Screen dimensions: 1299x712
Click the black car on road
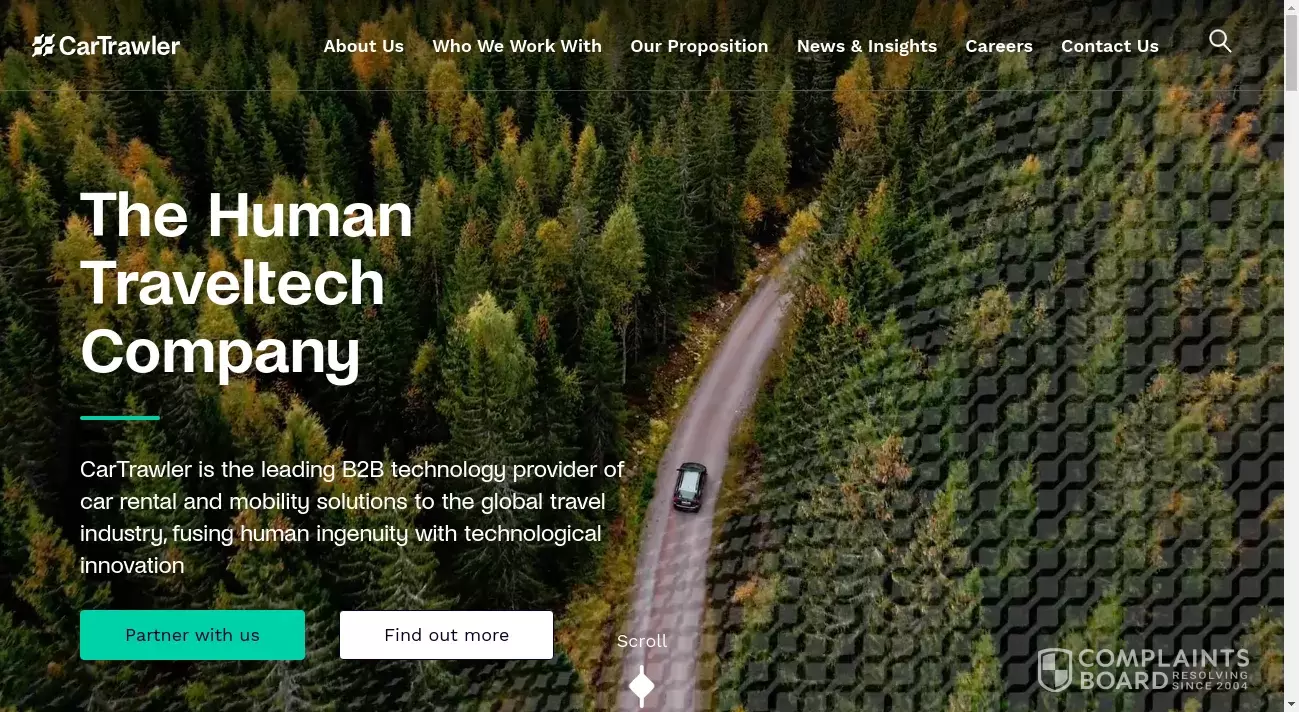pyautogui.click(x=689, y=486)
